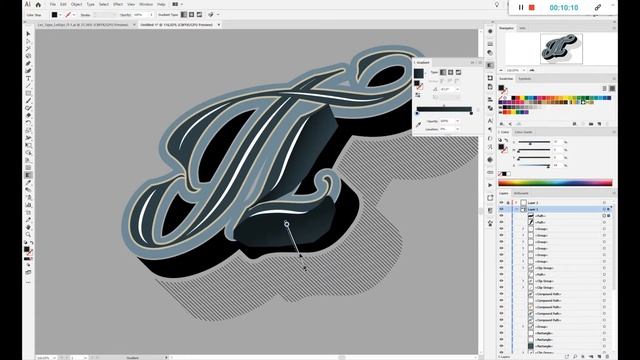
Task: Switch to the first document tab
Action: [x=83, y=25]
